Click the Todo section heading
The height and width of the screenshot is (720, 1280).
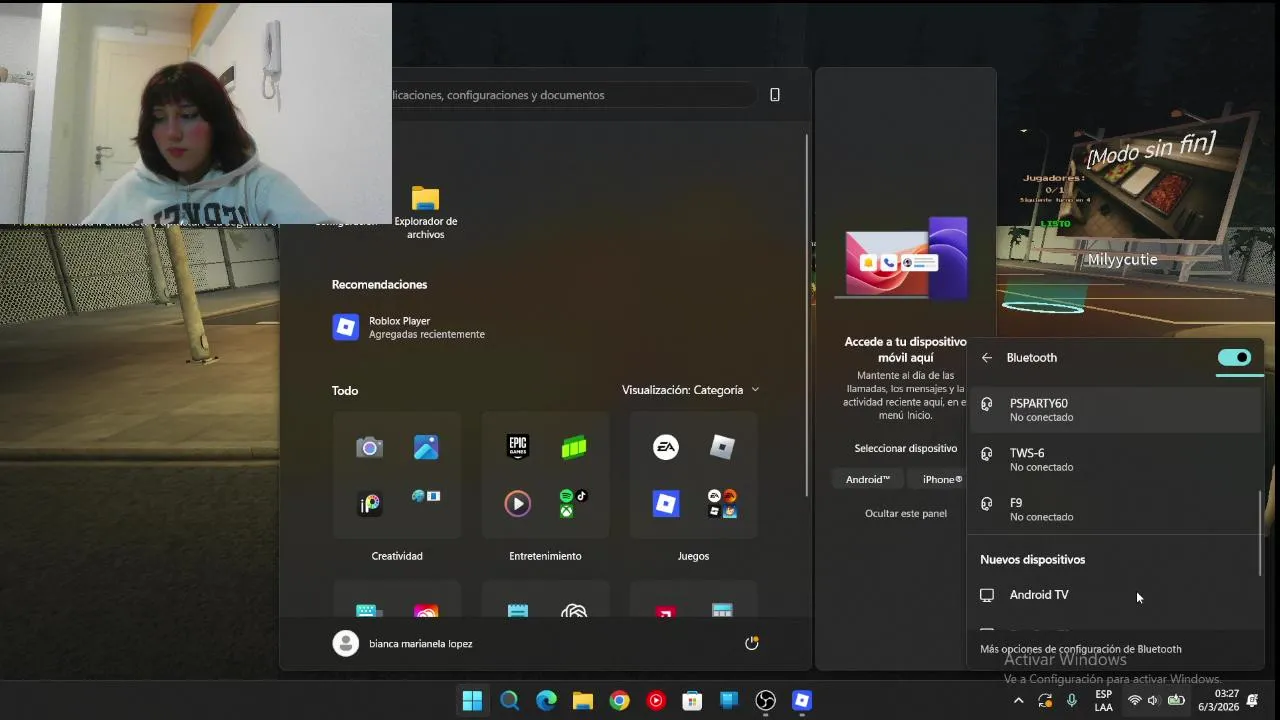[x=345, y=391]
